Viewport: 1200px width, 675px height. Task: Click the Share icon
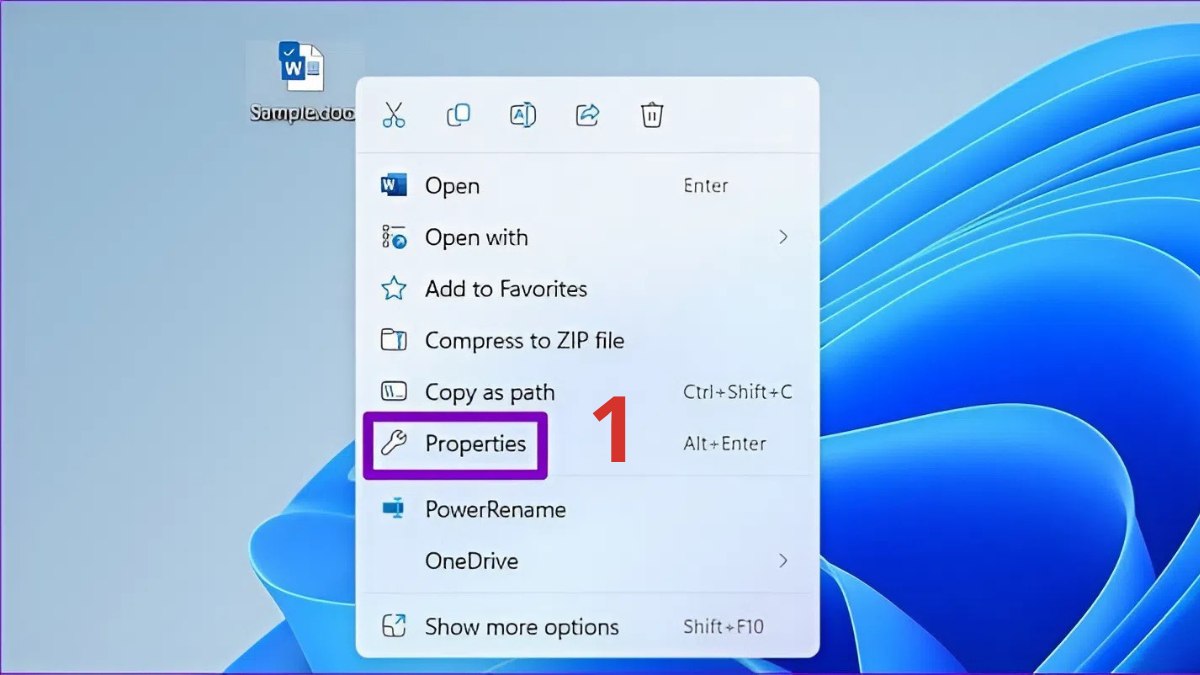click(587, 114)
